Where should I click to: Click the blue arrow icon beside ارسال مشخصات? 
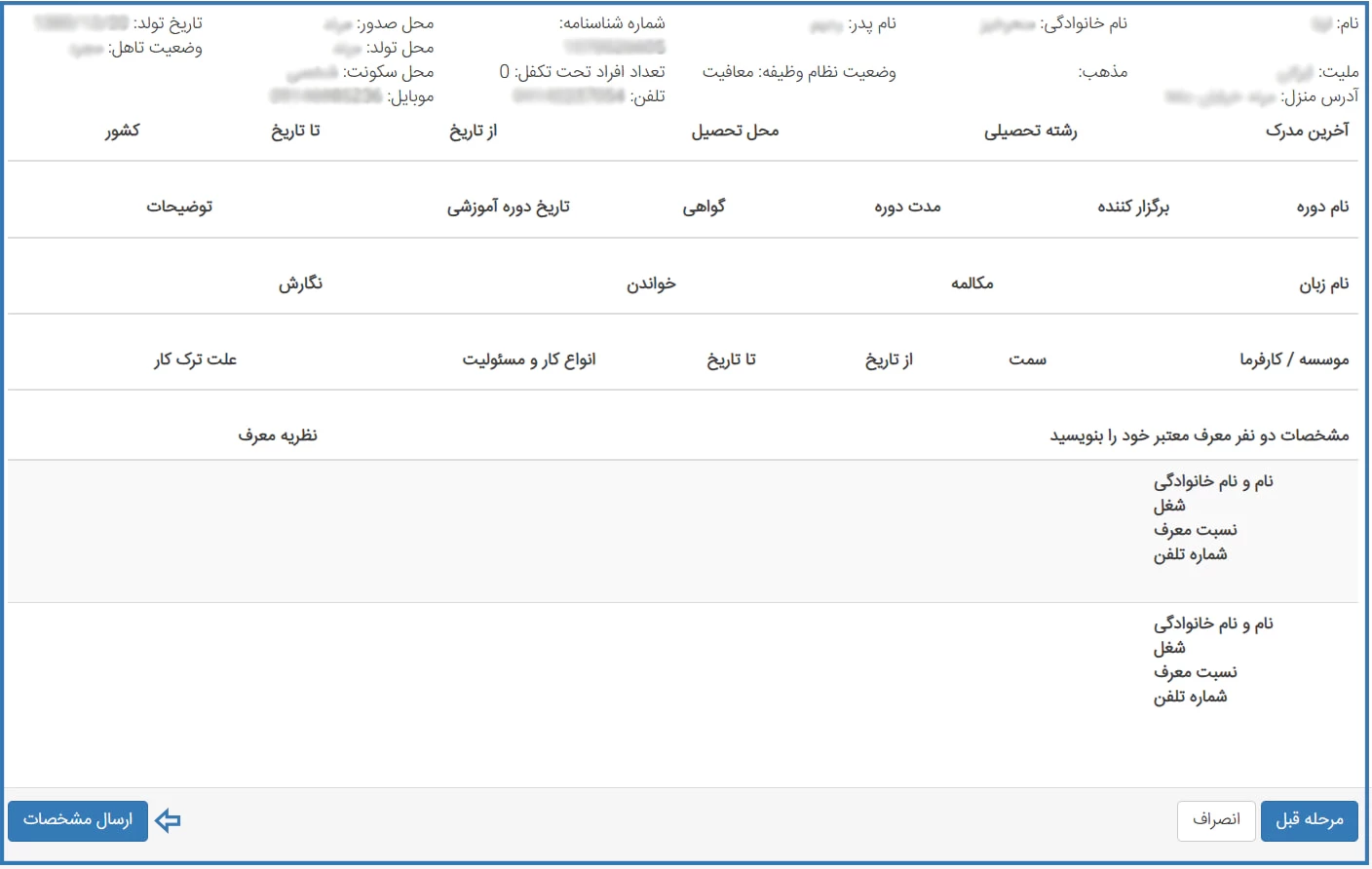coord(169,820)
